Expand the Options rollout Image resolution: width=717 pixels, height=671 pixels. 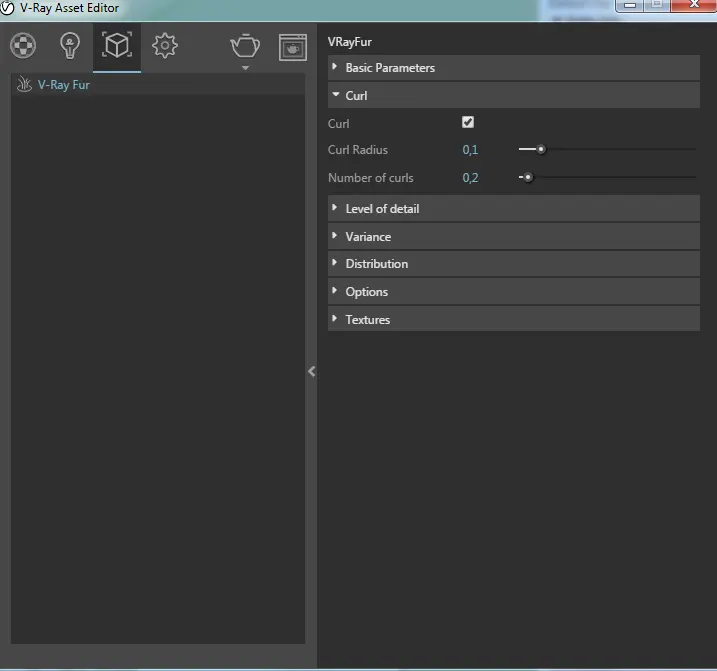pos(366,292)
